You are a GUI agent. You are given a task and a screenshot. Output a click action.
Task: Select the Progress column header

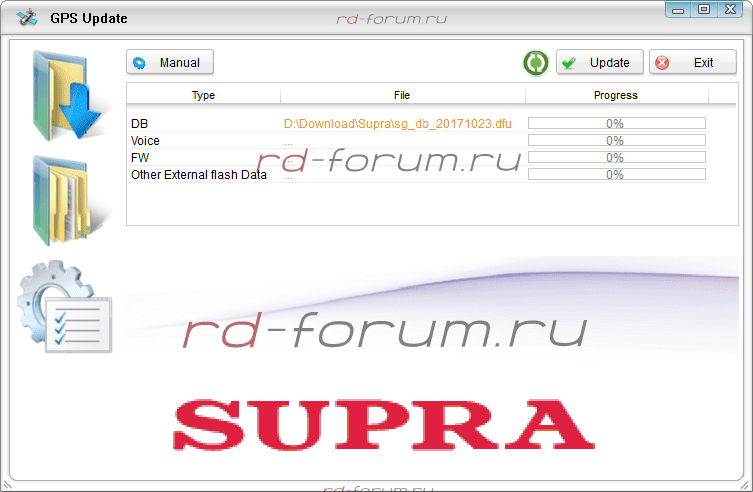coord(616,95)
